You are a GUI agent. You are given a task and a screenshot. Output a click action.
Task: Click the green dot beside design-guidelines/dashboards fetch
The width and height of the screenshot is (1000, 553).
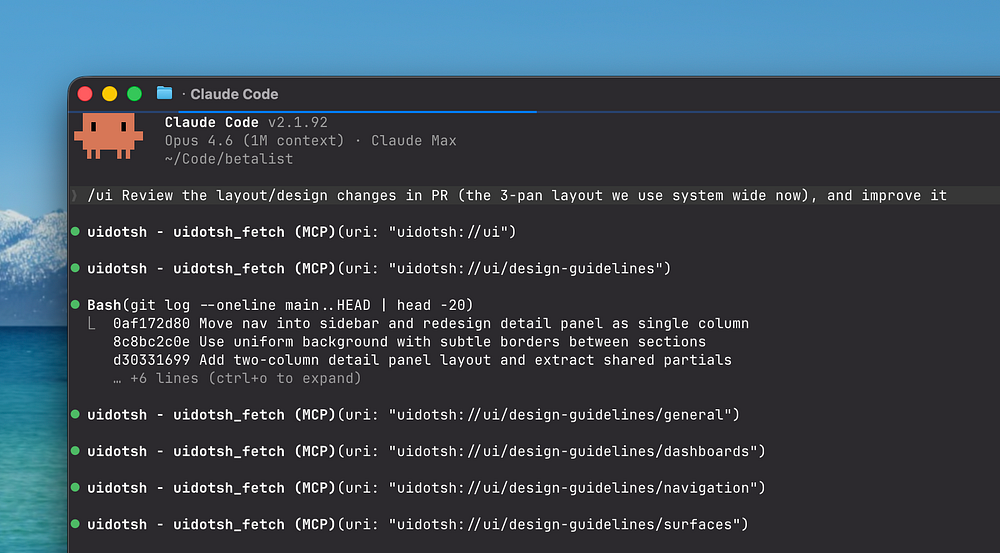coord(76,452)
